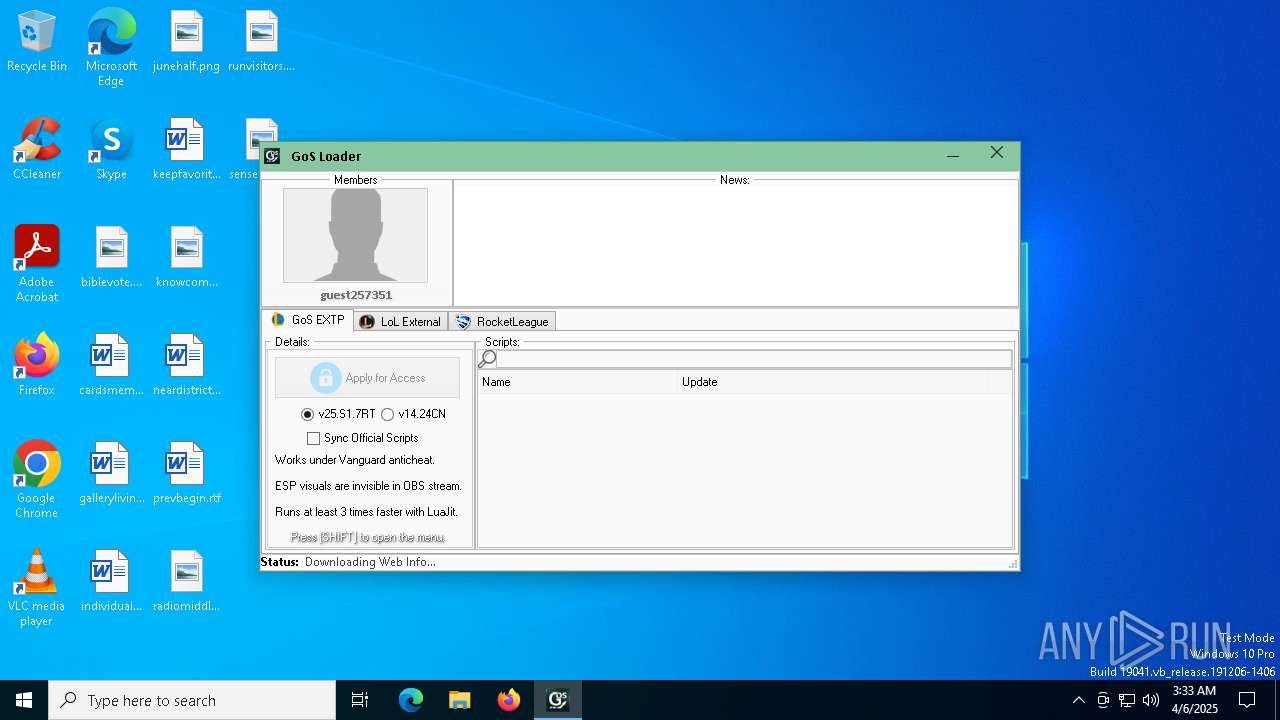Select the neardistrict Word document

coord(186,366)
